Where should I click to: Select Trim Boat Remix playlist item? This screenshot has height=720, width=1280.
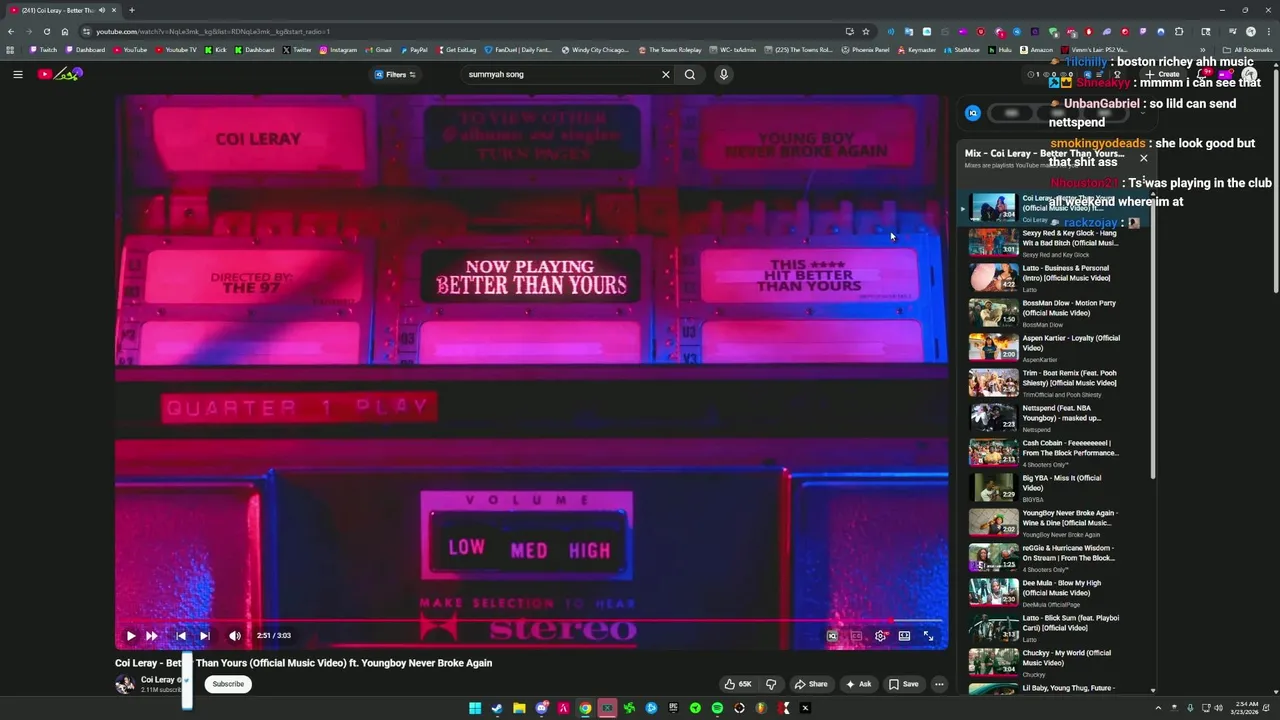pos(1045,383)
